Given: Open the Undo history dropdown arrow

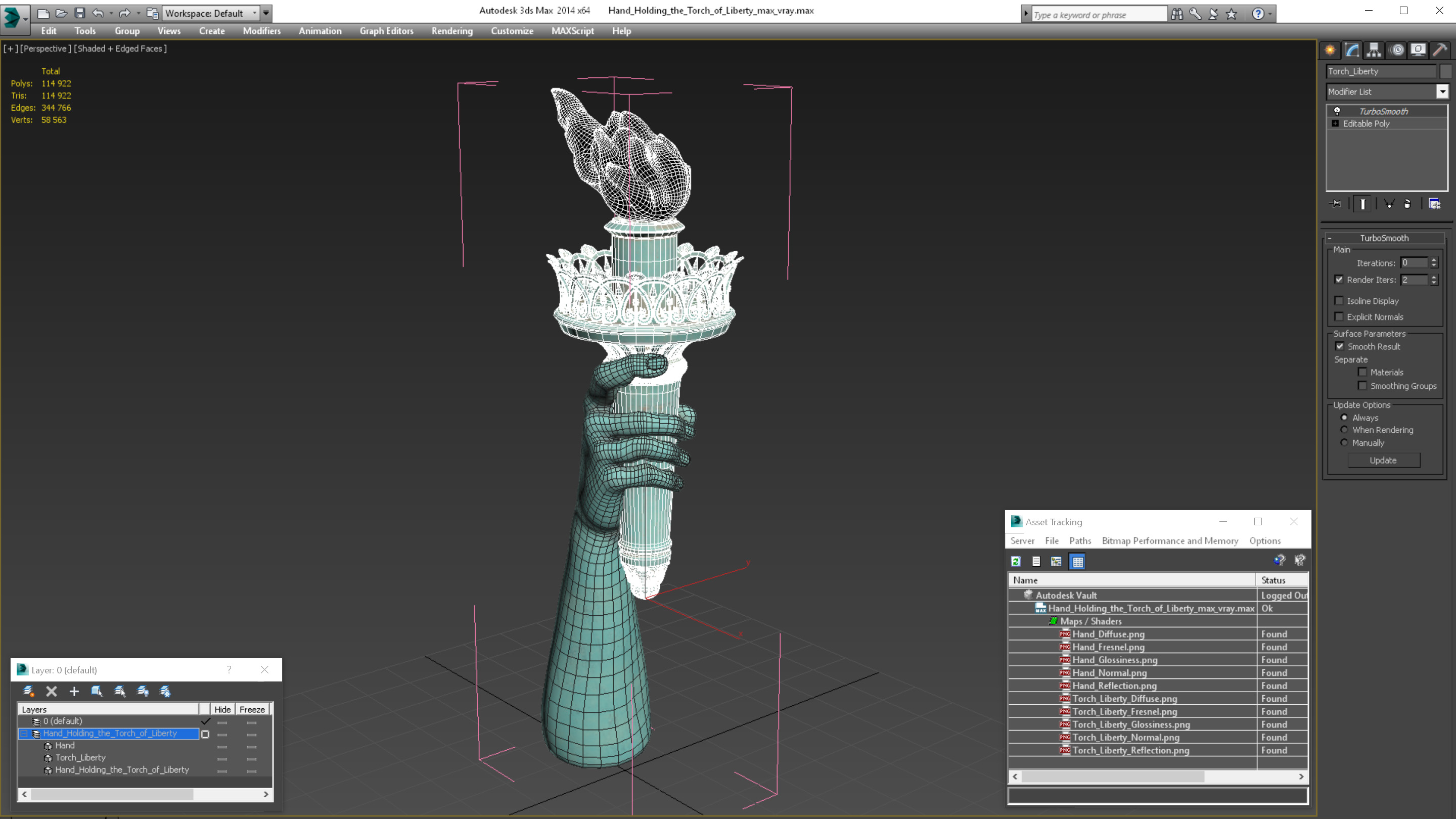Looking at the screenshot, I should click(111, 13).
